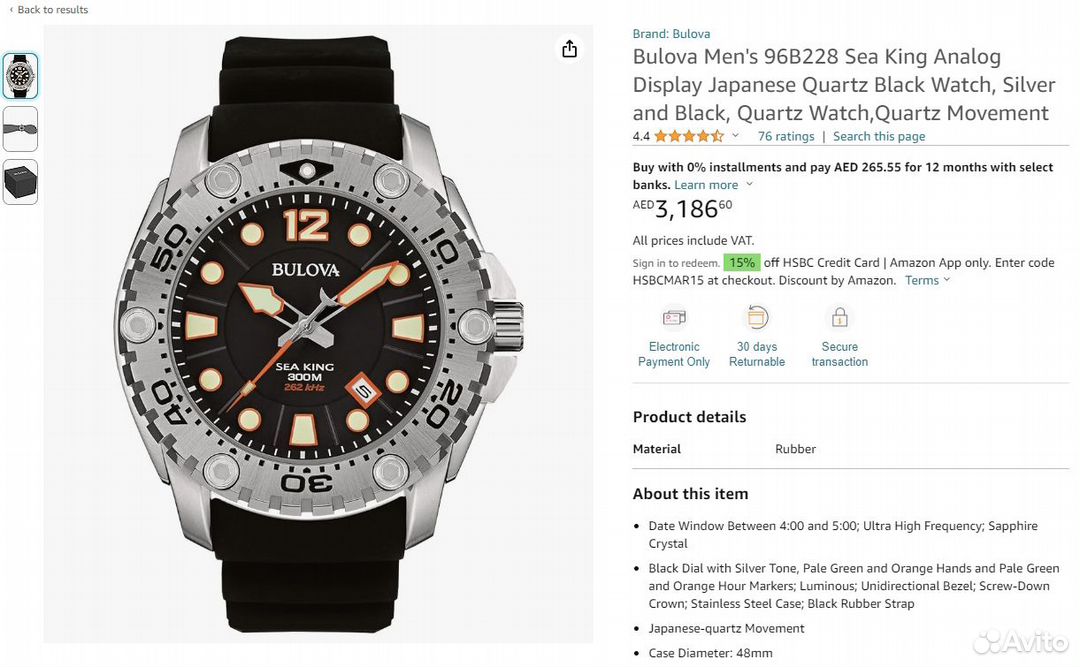Click the Electronic Payment Only icon

point(674,318)
